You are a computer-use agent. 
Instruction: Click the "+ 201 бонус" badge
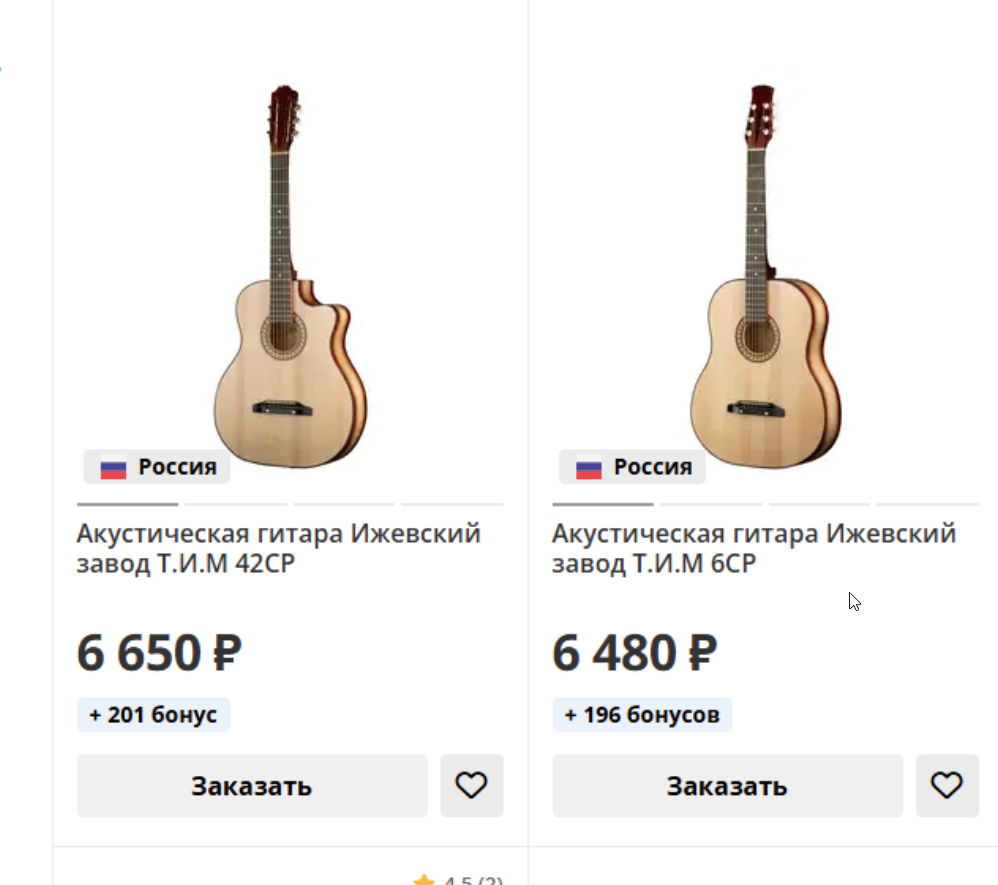click(x=153, y=715)
